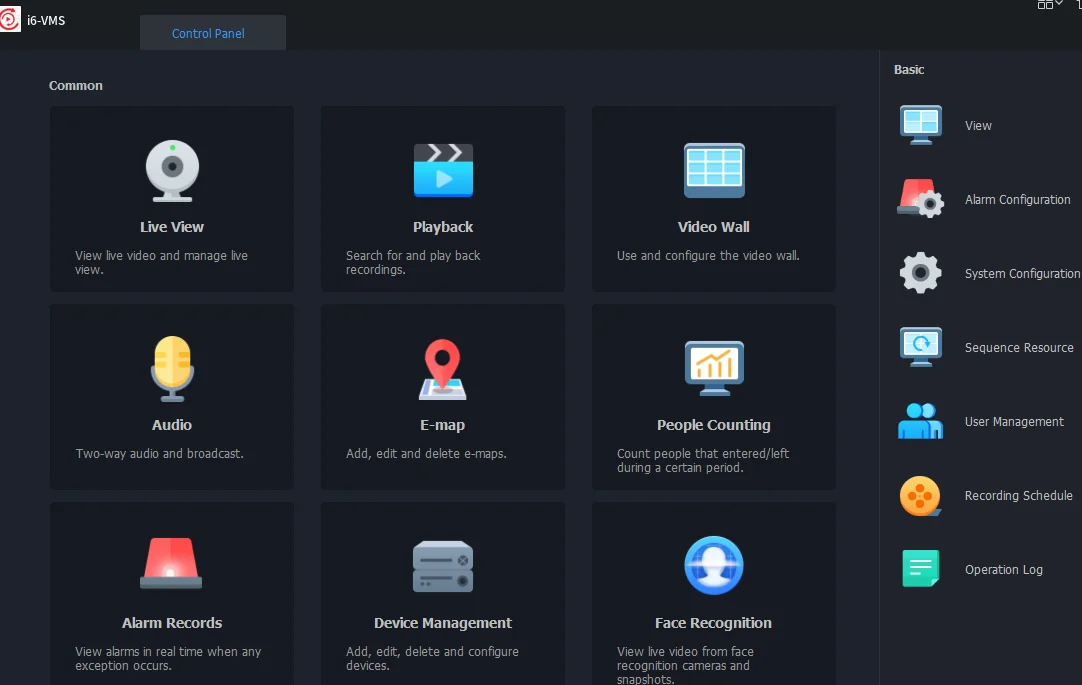Open Live View
The height and width of the screenshot is (685, 1082).
[x=171, y=198]
